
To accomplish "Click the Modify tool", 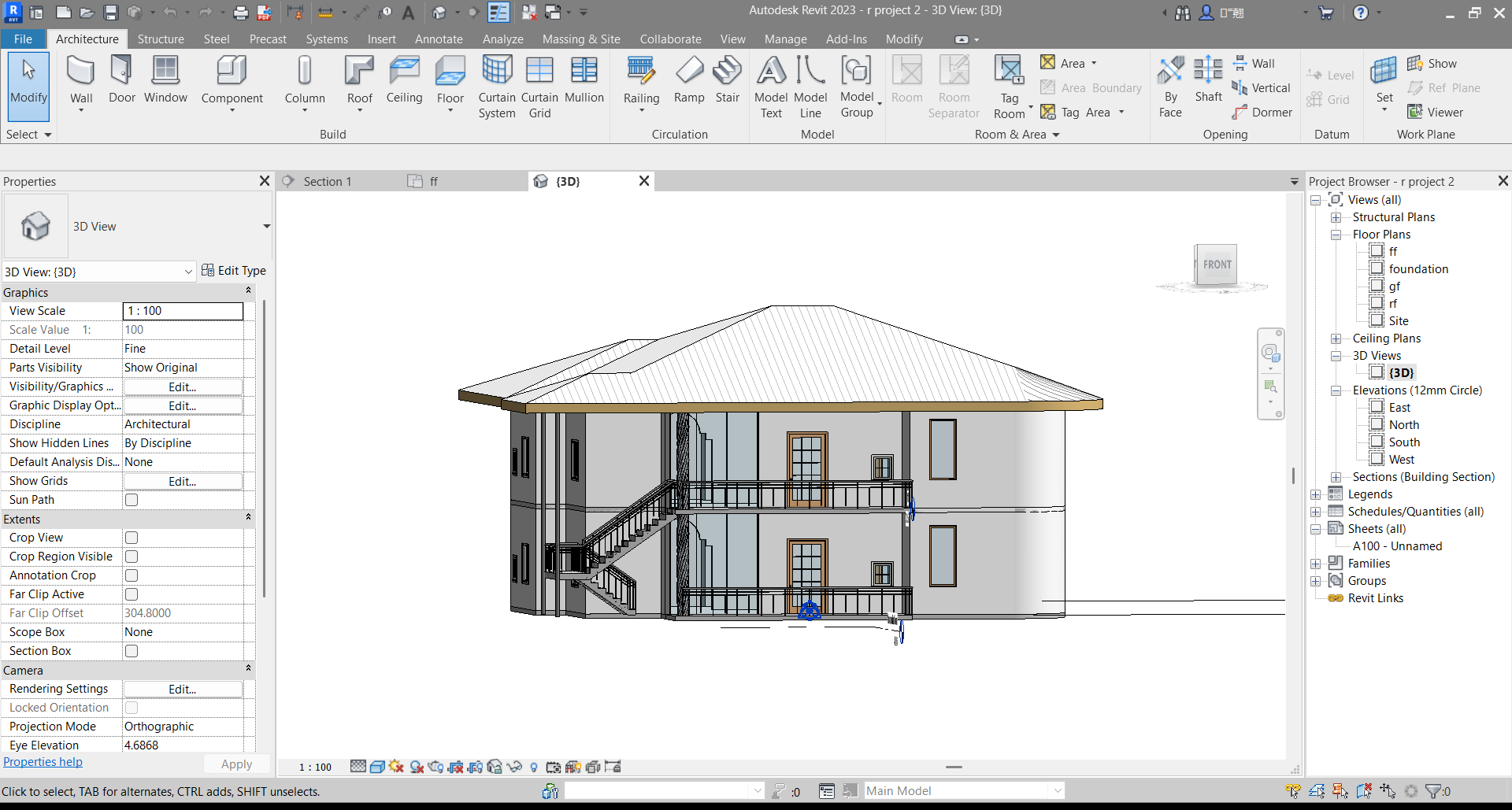I will [28, 86].
